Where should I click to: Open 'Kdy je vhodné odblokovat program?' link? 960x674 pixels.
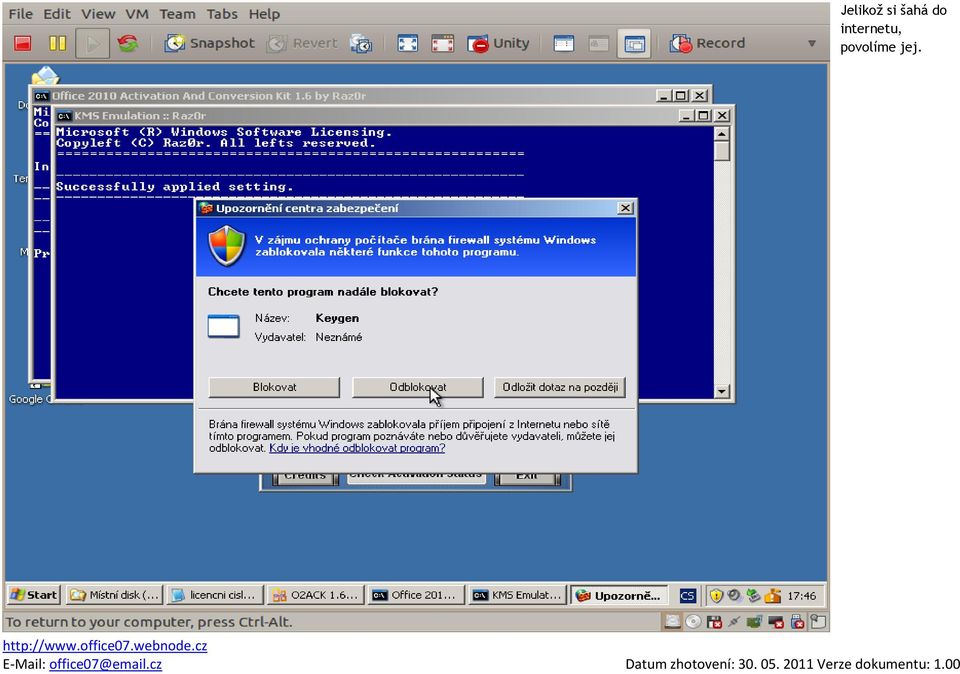(x=357, y=447)
